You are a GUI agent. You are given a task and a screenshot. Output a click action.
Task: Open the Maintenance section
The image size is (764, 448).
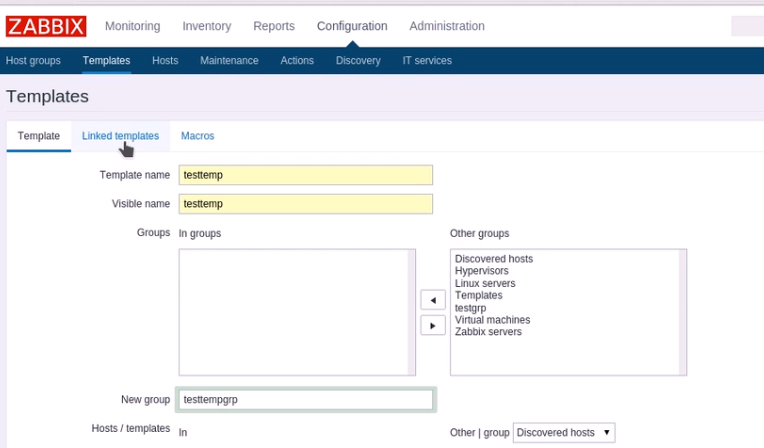(229, 60)
